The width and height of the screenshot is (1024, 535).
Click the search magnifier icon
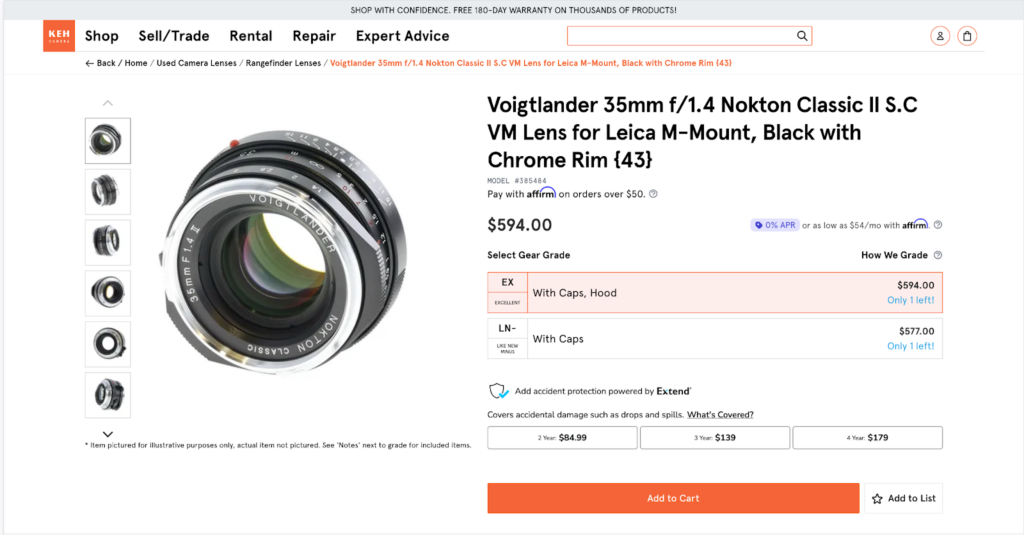coord(802,36)
